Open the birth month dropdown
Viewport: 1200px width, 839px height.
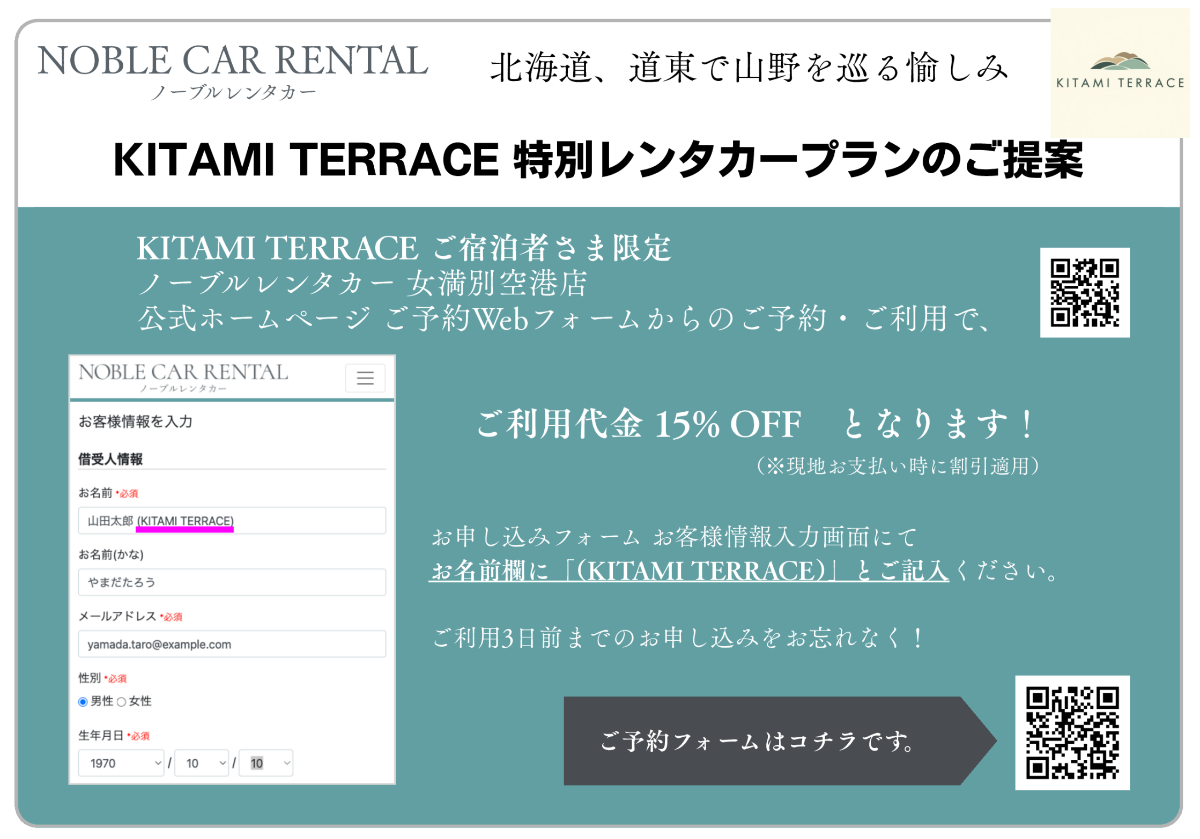tap(202, 763)
